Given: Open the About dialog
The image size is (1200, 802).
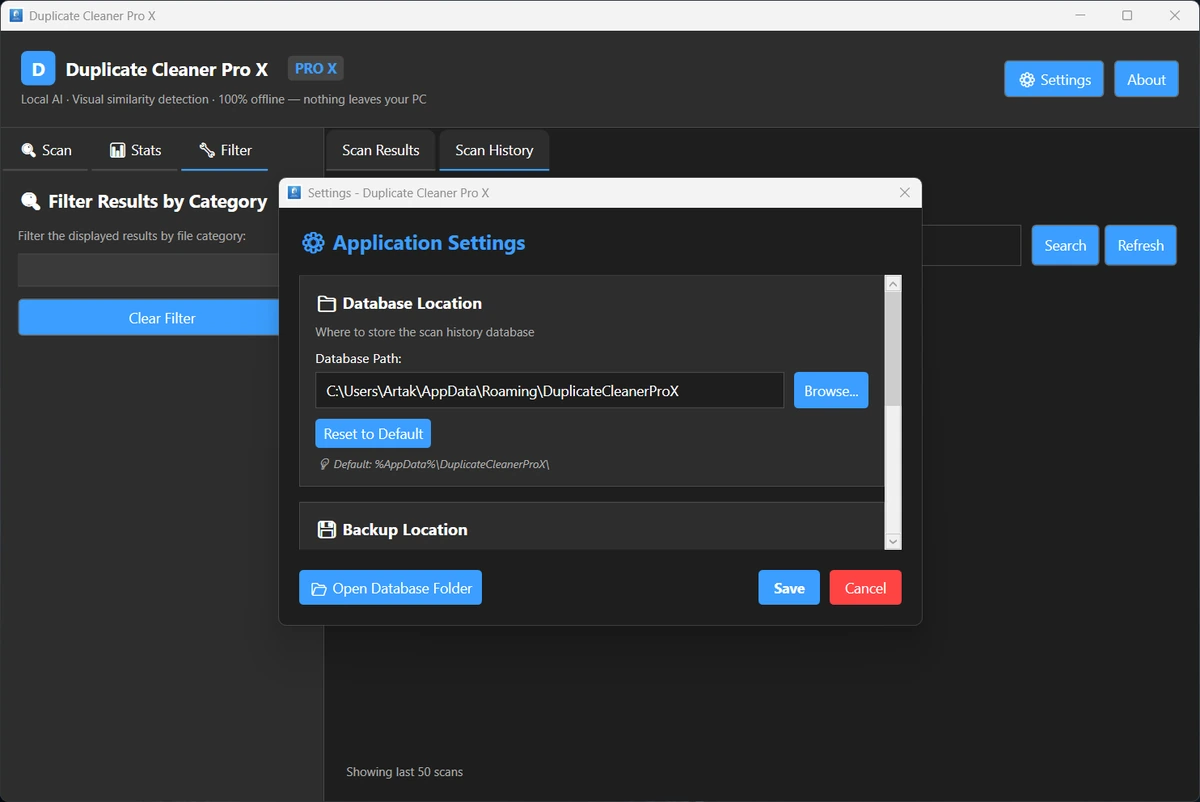Looking at the screenshot, I should coord(1146,79).
